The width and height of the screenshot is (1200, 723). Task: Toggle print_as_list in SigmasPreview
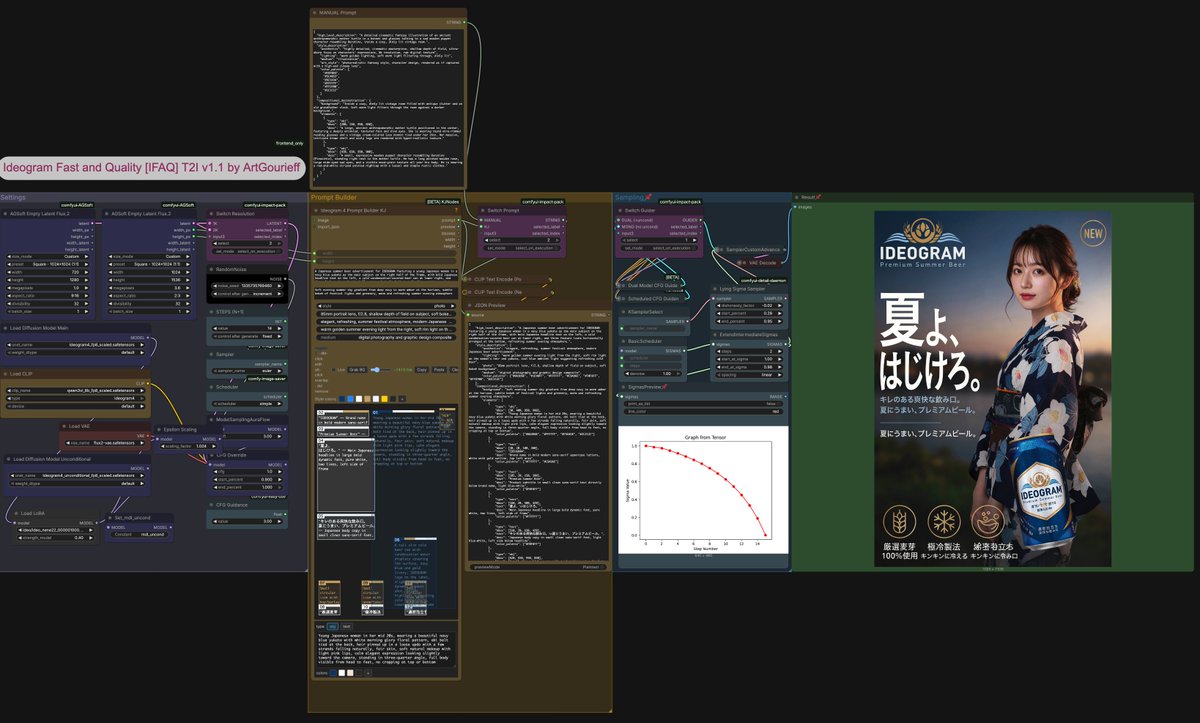click(x=704, y=404)
